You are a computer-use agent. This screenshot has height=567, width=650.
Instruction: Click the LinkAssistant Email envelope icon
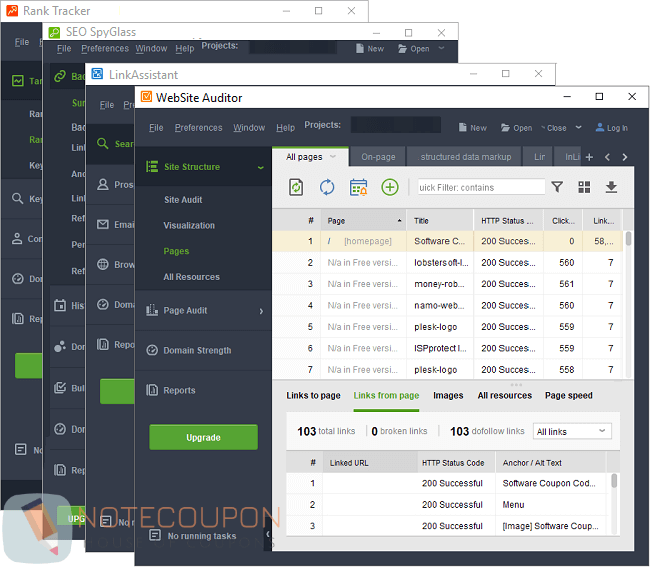pos(102,224)
